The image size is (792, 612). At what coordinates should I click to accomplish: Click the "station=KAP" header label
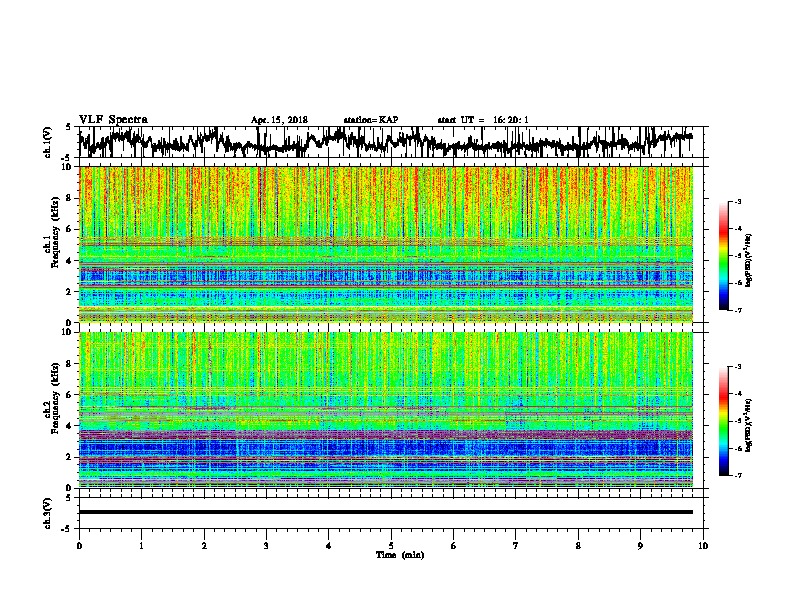pos(371,120)
